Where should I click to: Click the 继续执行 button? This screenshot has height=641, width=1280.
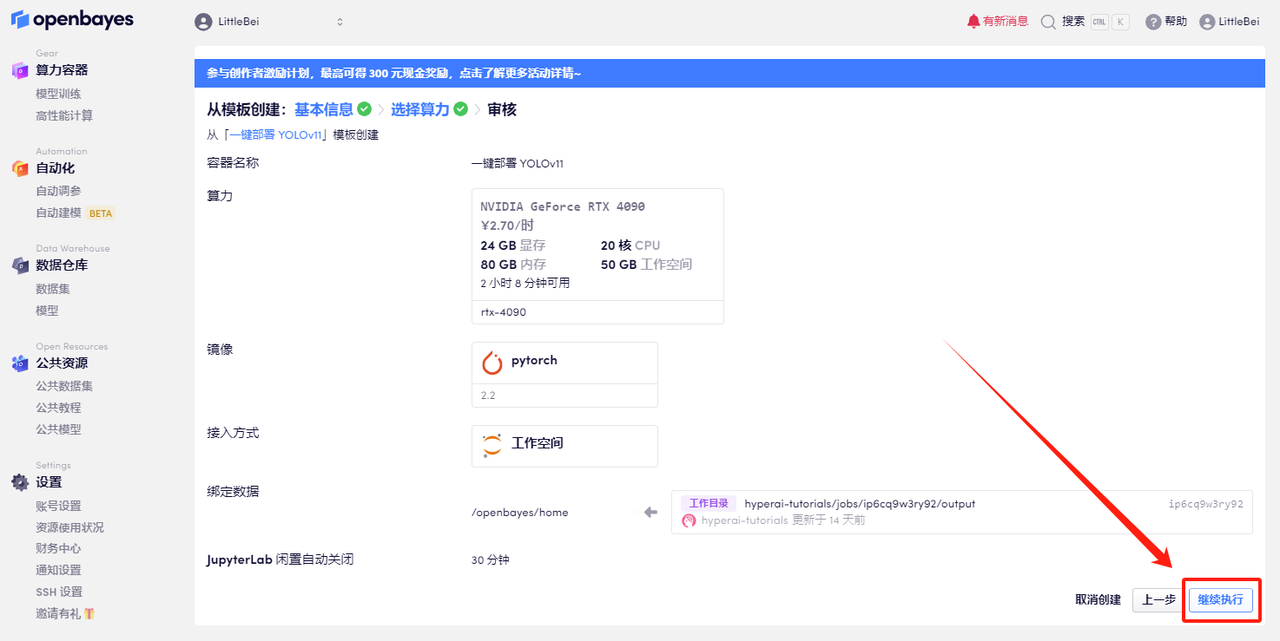point(1220,600)
